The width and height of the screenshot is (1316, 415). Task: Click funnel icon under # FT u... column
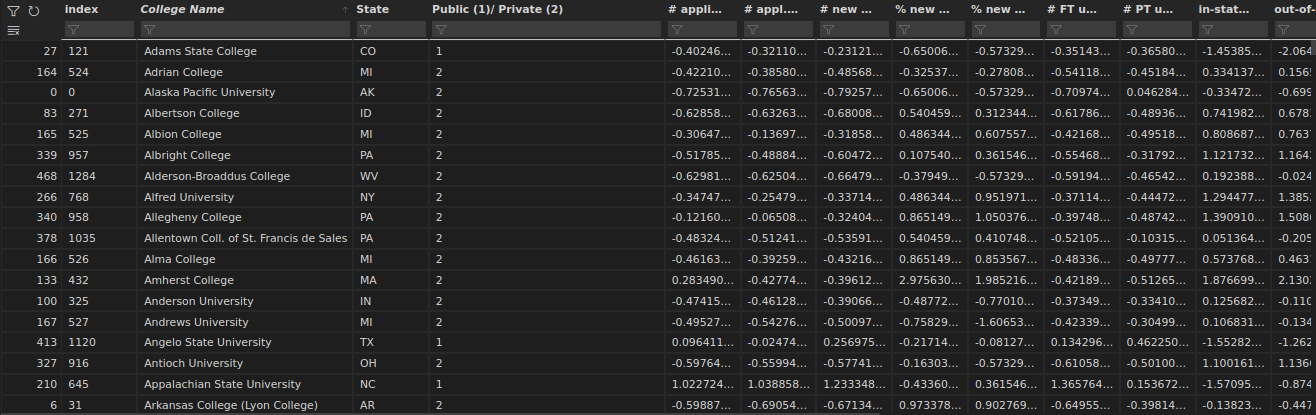click(x=1056, y=30)
